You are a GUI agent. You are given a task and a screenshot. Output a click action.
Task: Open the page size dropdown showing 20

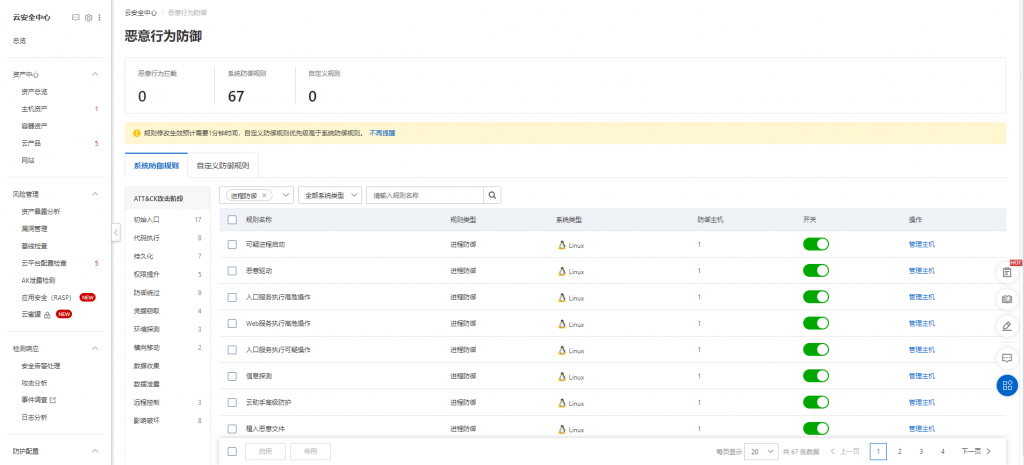tap(760, 452)
